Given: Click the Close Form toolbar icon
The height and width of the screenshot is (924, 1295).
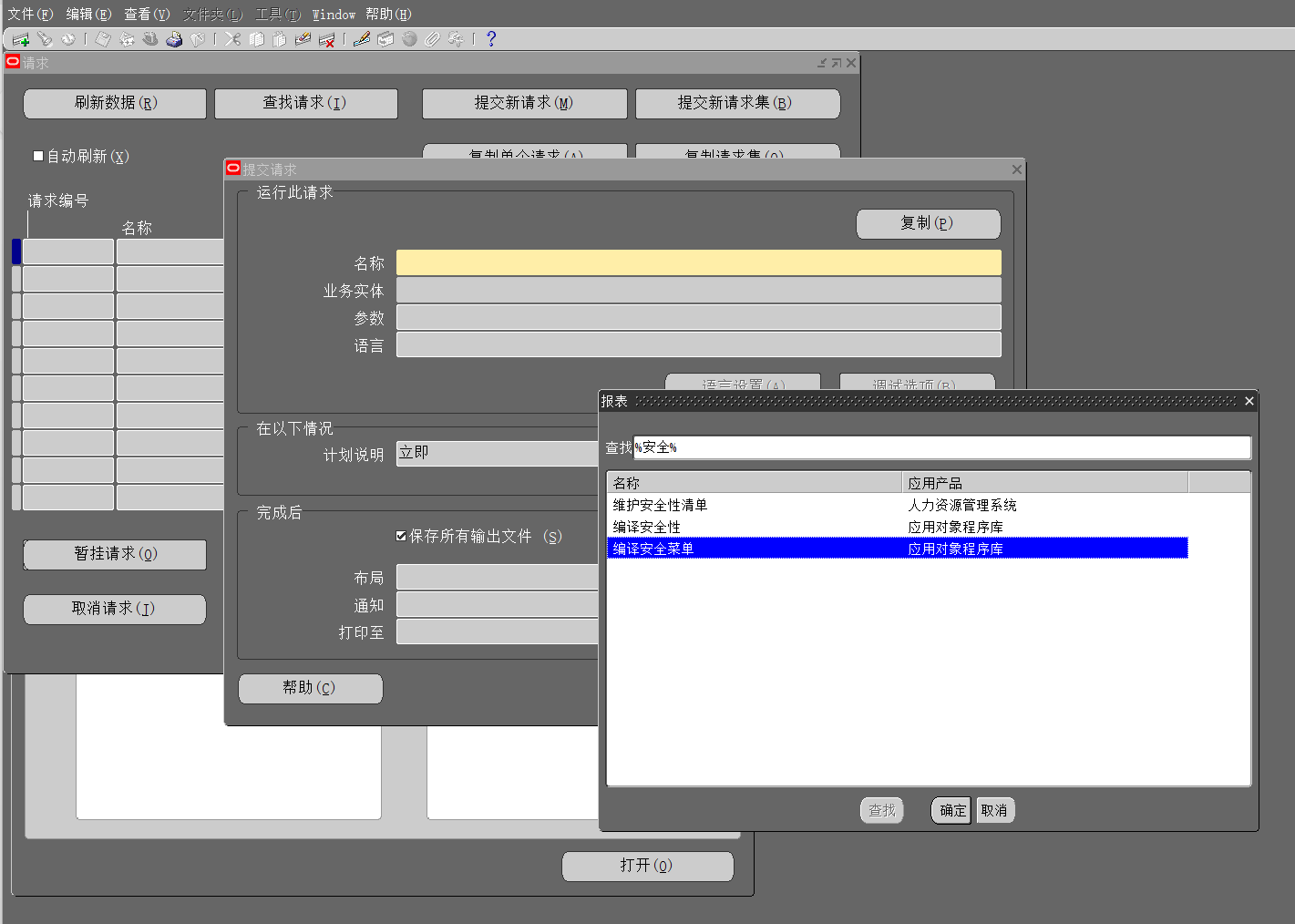Looking at the screenshot, I should coord(197,39).
